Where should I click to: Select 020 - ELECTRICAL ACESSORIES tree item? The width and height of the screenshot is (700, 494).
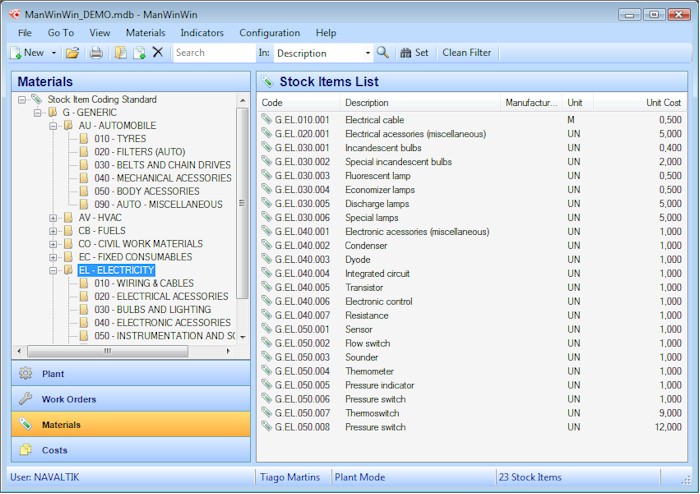[x=161, y=296]
